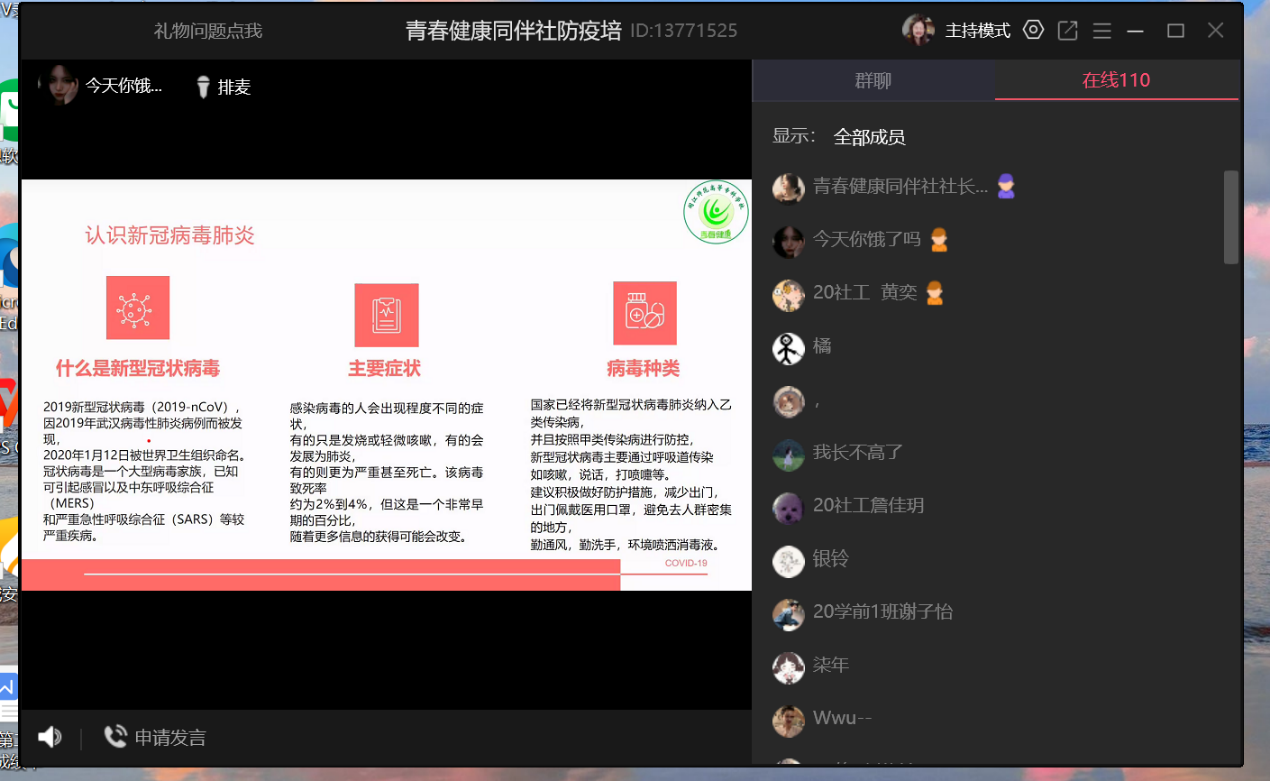Viewport: 1270px width, 781px height.
Task: Select member 我长不高了 in list
Action: (x=857, y=453)
